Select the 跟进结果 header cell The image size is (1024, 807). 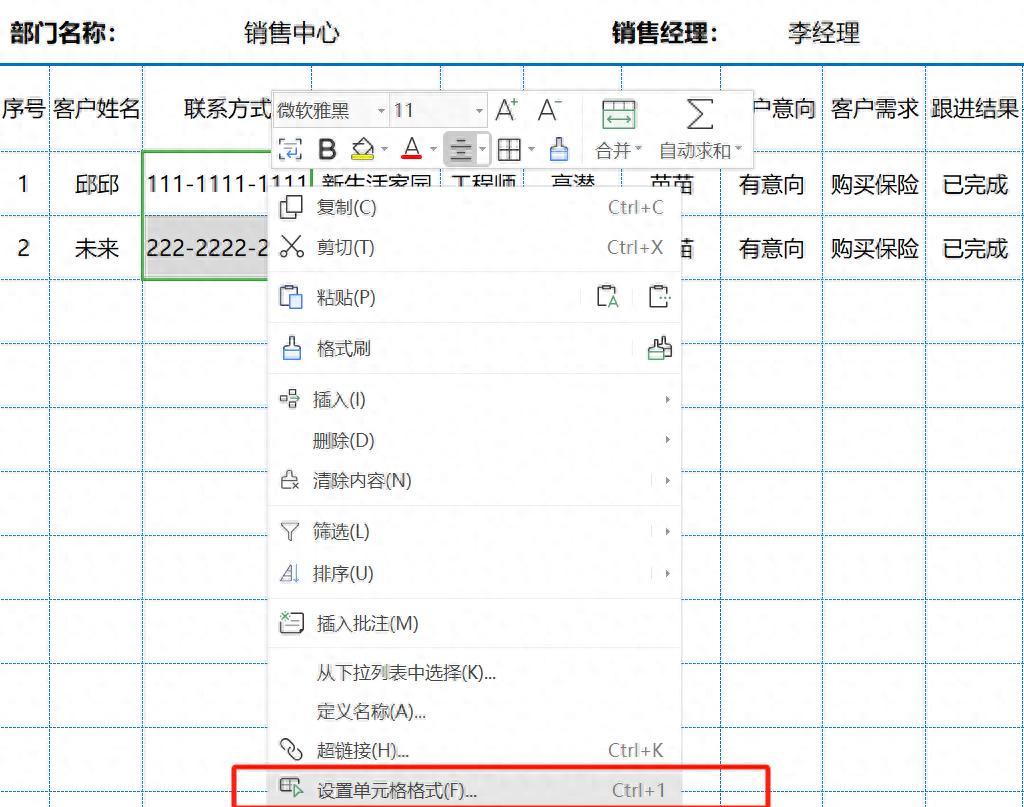coord(974,108)
